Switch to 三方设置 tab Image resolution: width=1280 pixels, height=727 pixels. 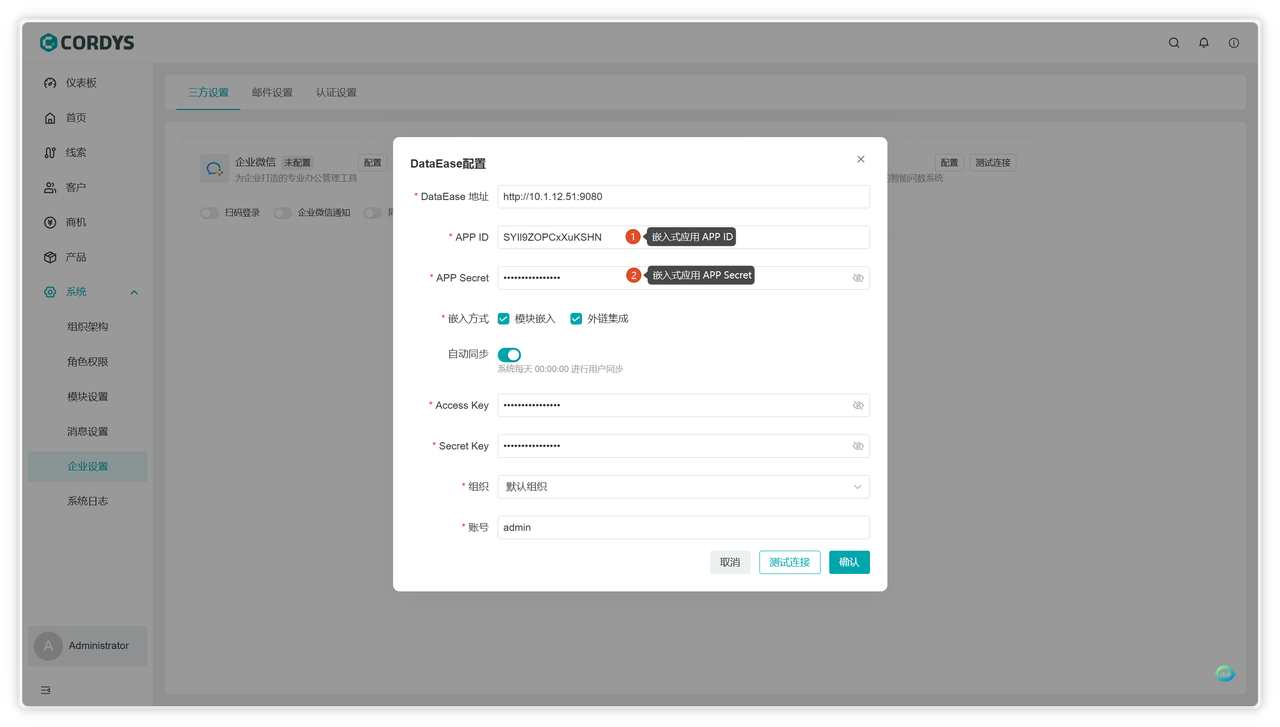208,92
